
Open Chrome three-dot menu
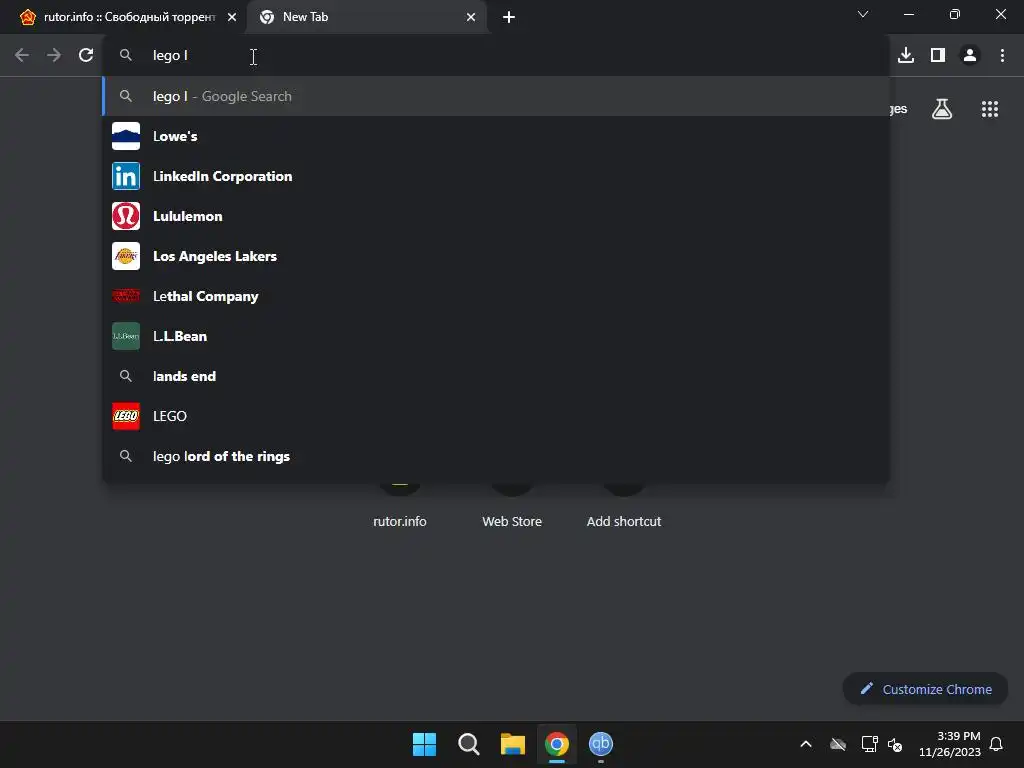[1002, 56]
